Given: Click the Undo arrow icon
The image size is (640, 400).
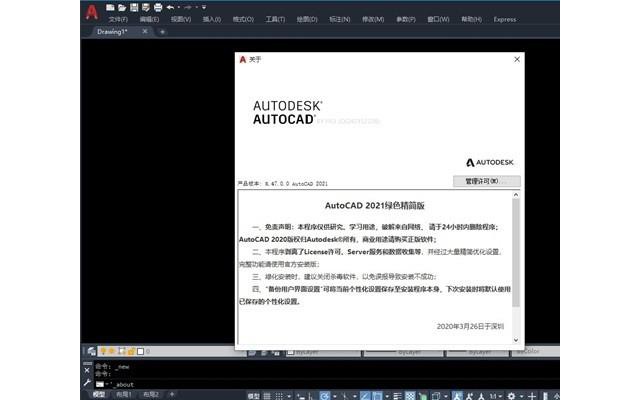Looking at the screenshot, I should click(170, 7).
